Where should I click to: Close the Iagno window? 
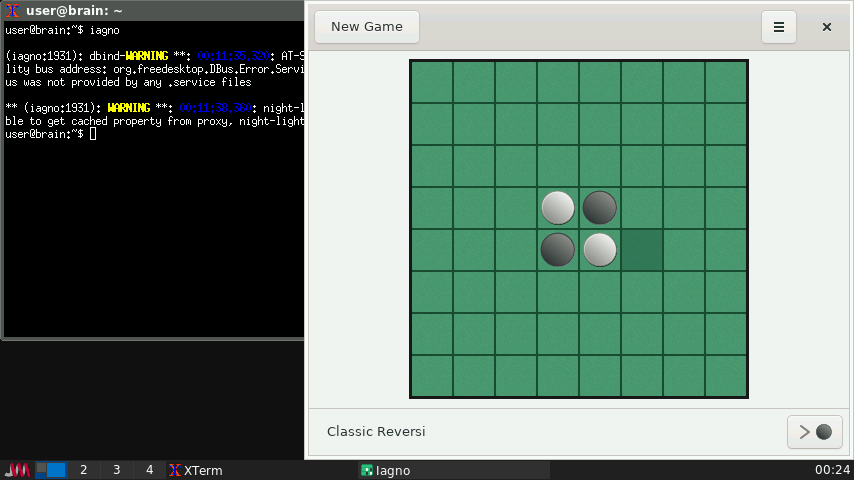[827, 27]
